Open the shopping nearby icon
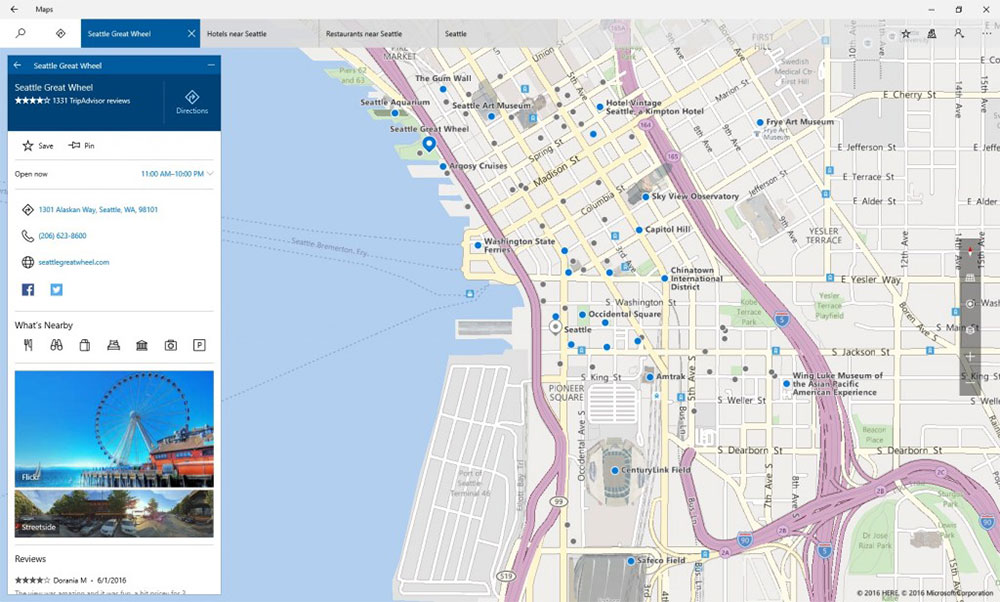This screenshot has width=1000, height=602. (85, 344)
